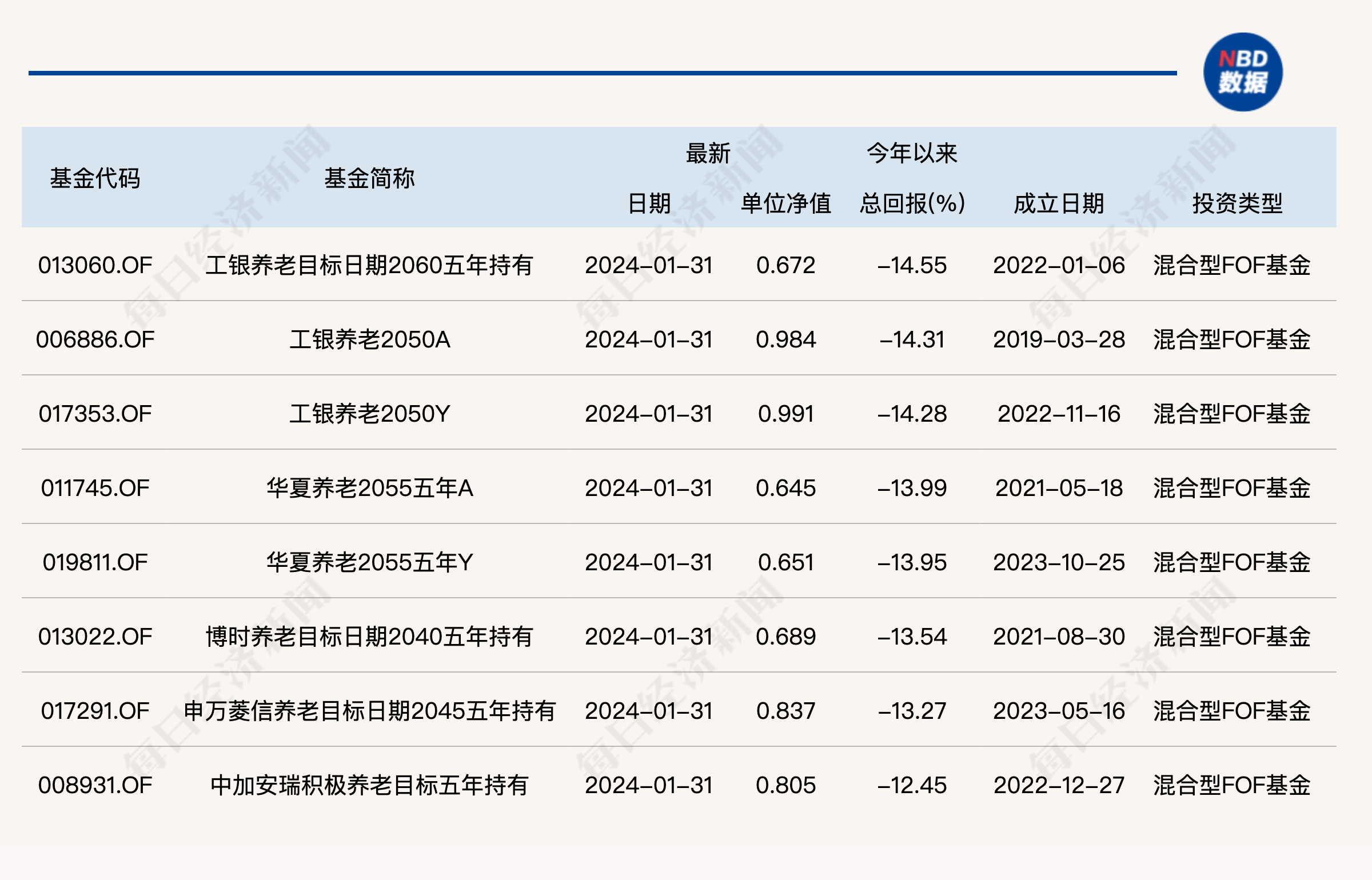Select fund code 013022.OF
This screenshot has height=880, width=1372.
[95, 637]
